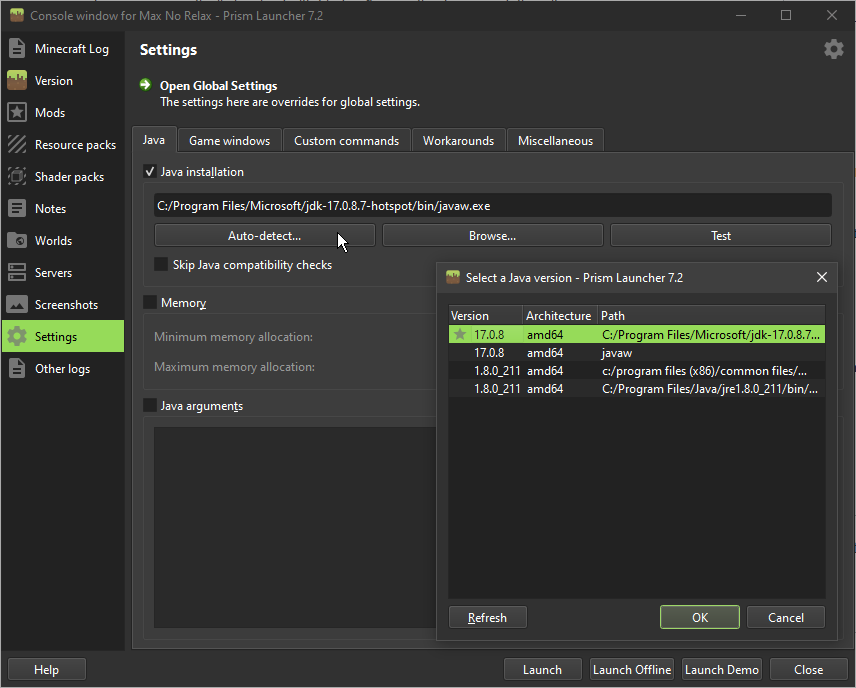Click inside the Java arguments text area
Screen dimensions: 856x688
(295, 527)
